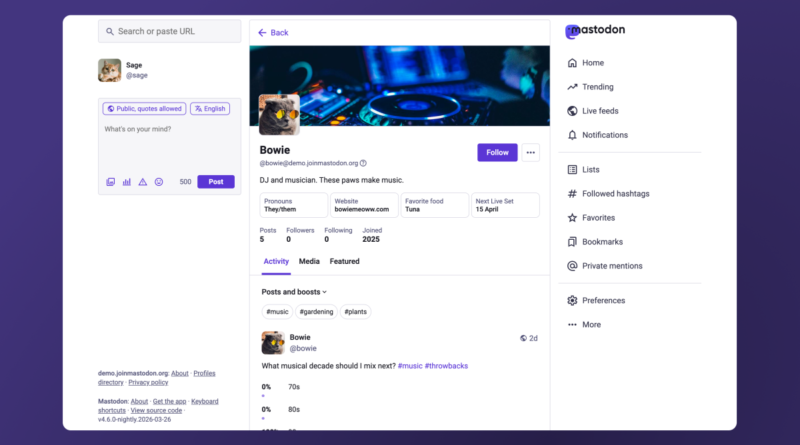The height and width of the screenshot is (445, 800).
Task: Filter by #plants hashtag chip
Action: (356, 312)
